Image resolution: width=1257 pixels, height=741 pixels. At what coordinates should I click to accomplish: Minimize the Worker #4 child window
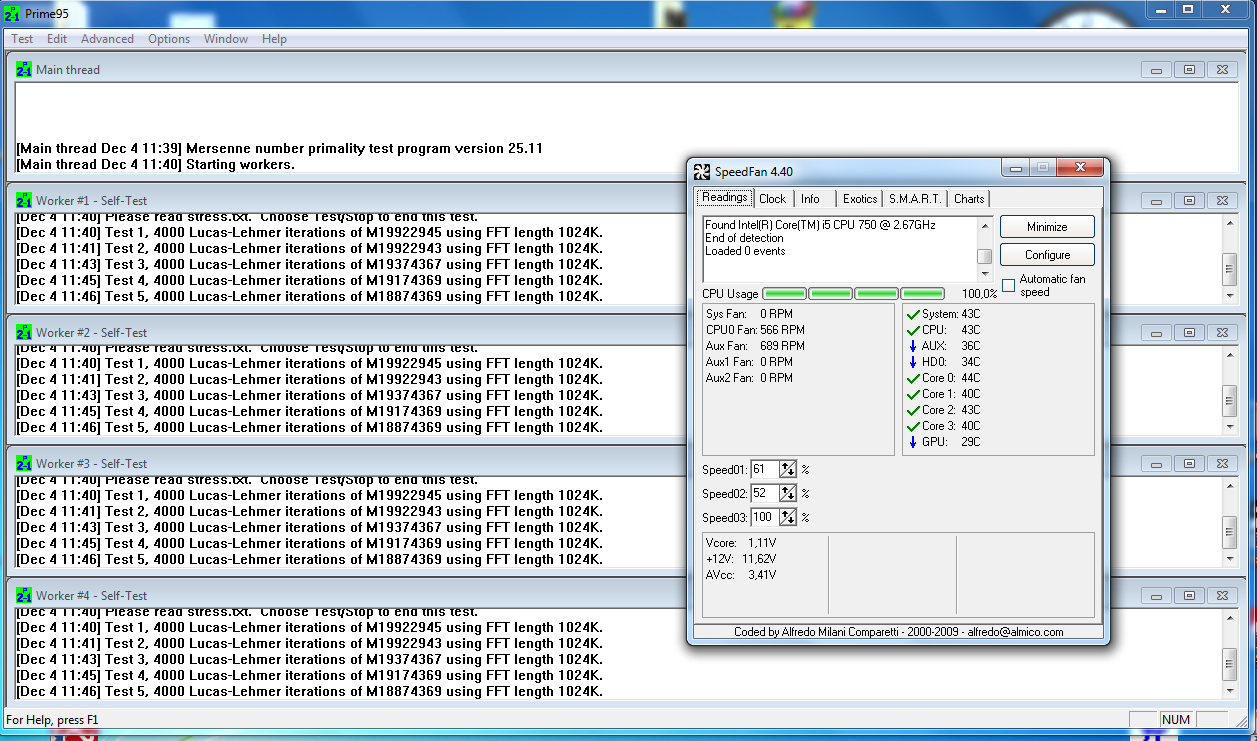point(1157,596)
